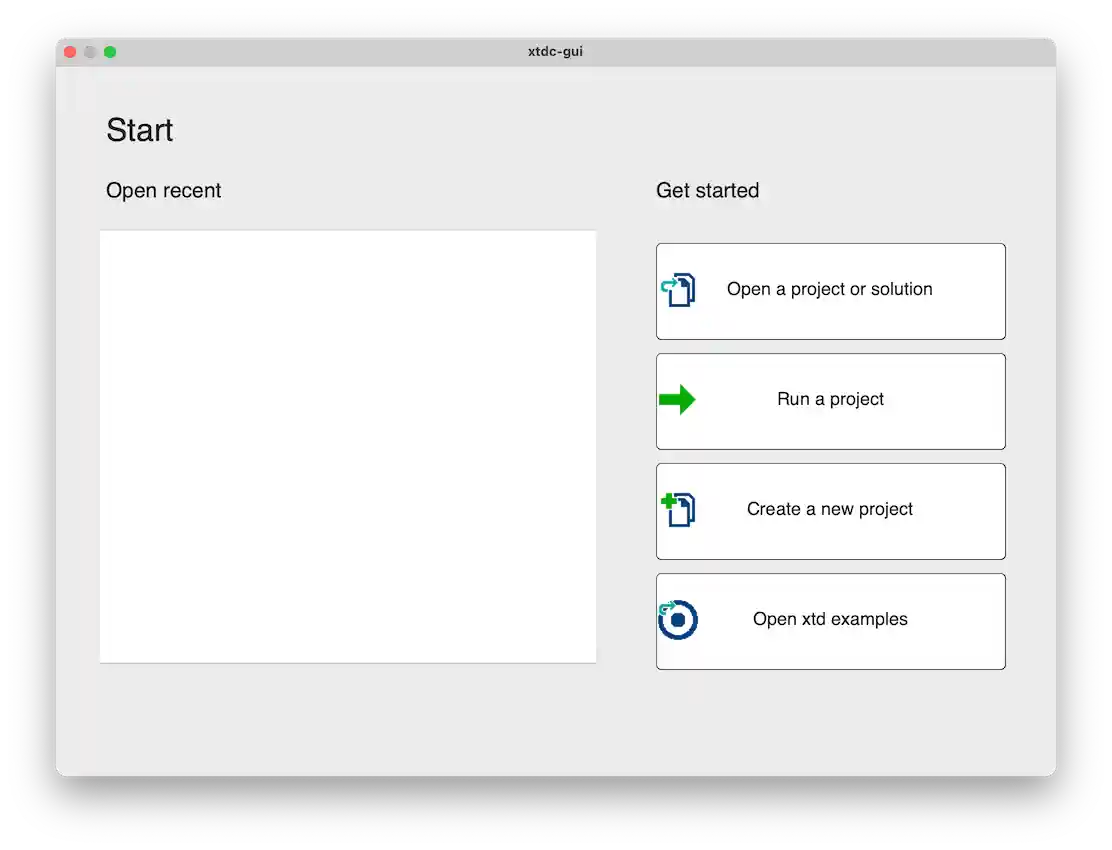Screen dimensions: 1112x850
Task: Click the Get started heading
Action: pyautogui.click(x=707, y=190)
